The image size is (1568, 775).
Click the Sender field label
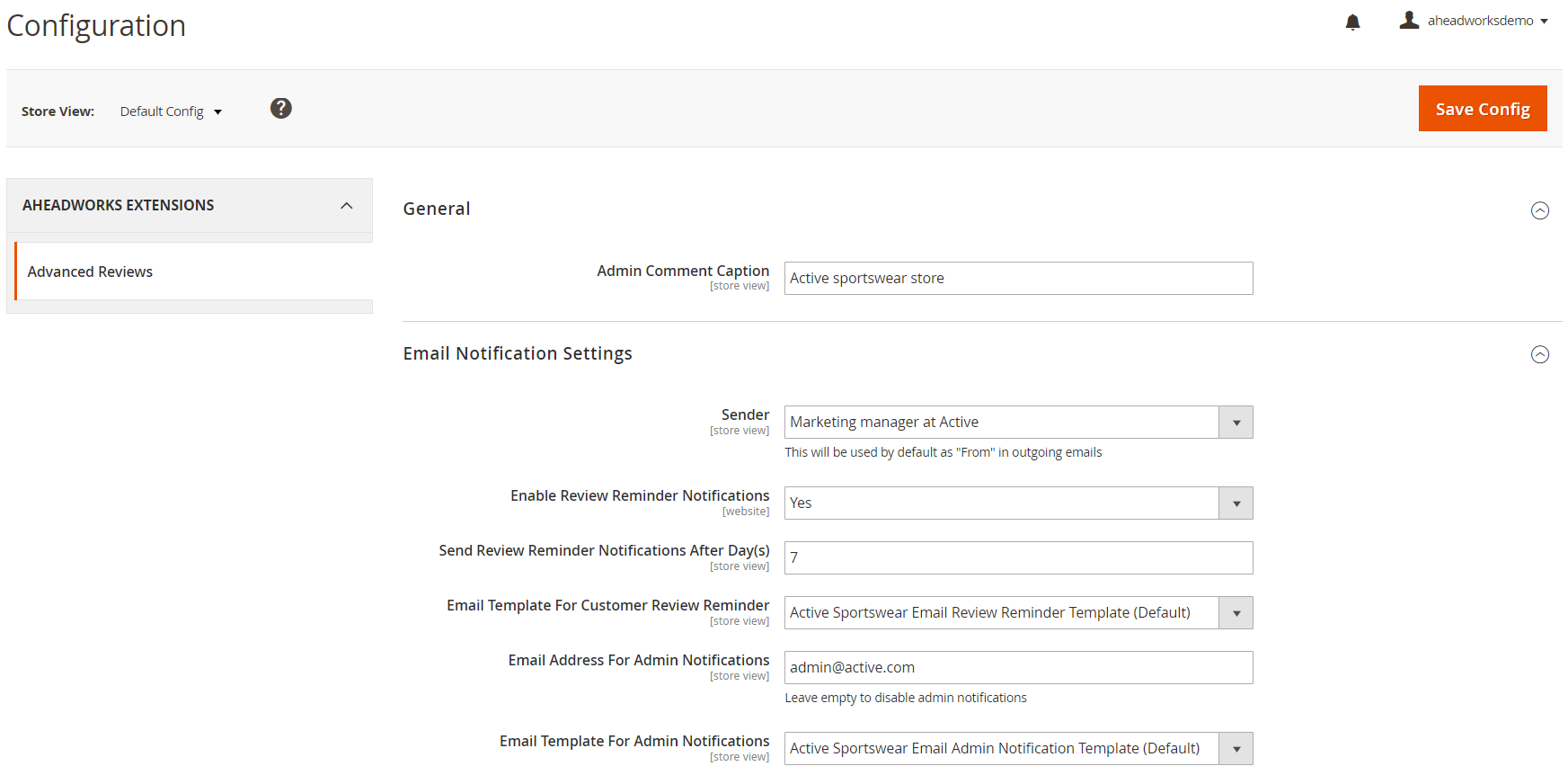745,414
